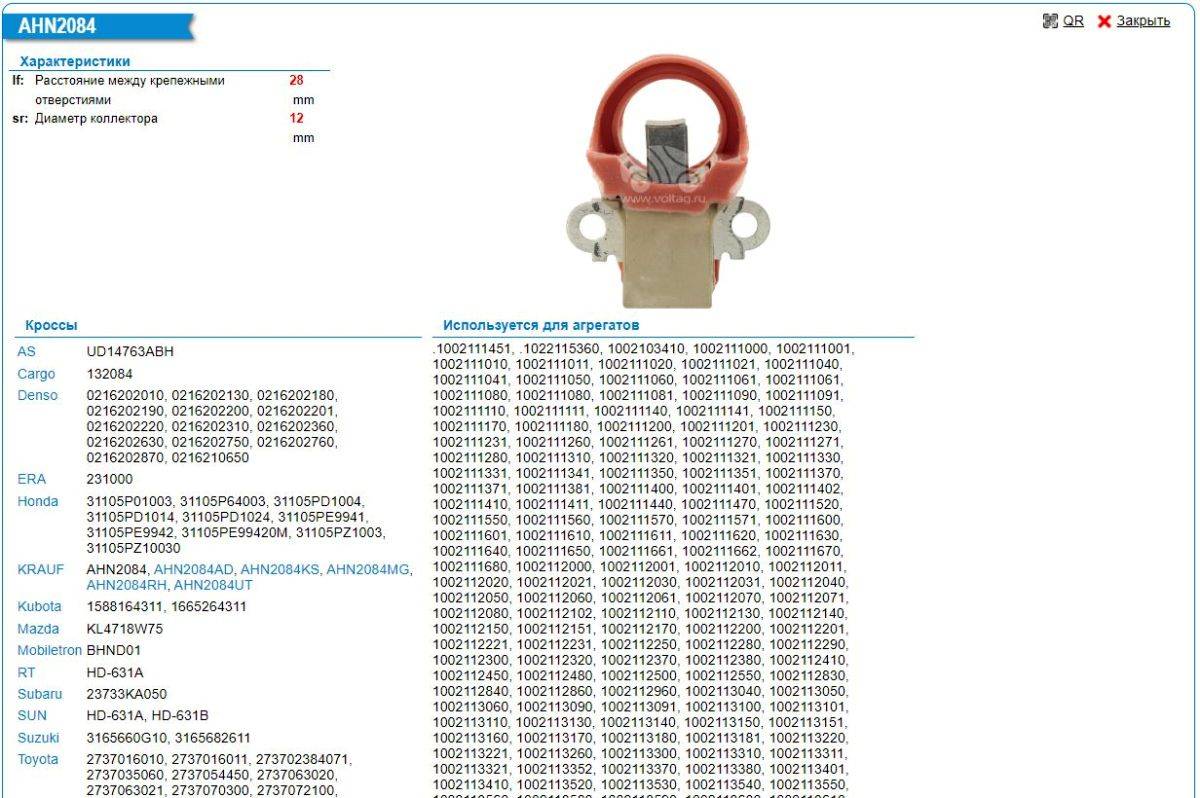Choose the Mobiletron brand label
The image size is (1200, 798).
tap(49, 650)
